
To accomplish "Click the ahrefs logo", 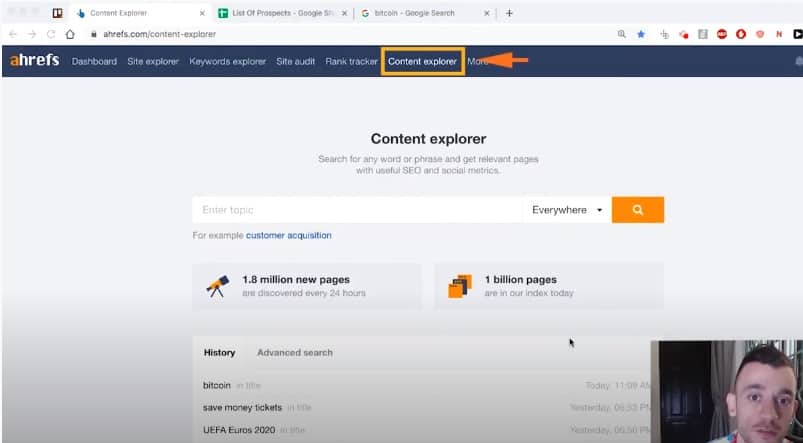I will tap(34, 60).
